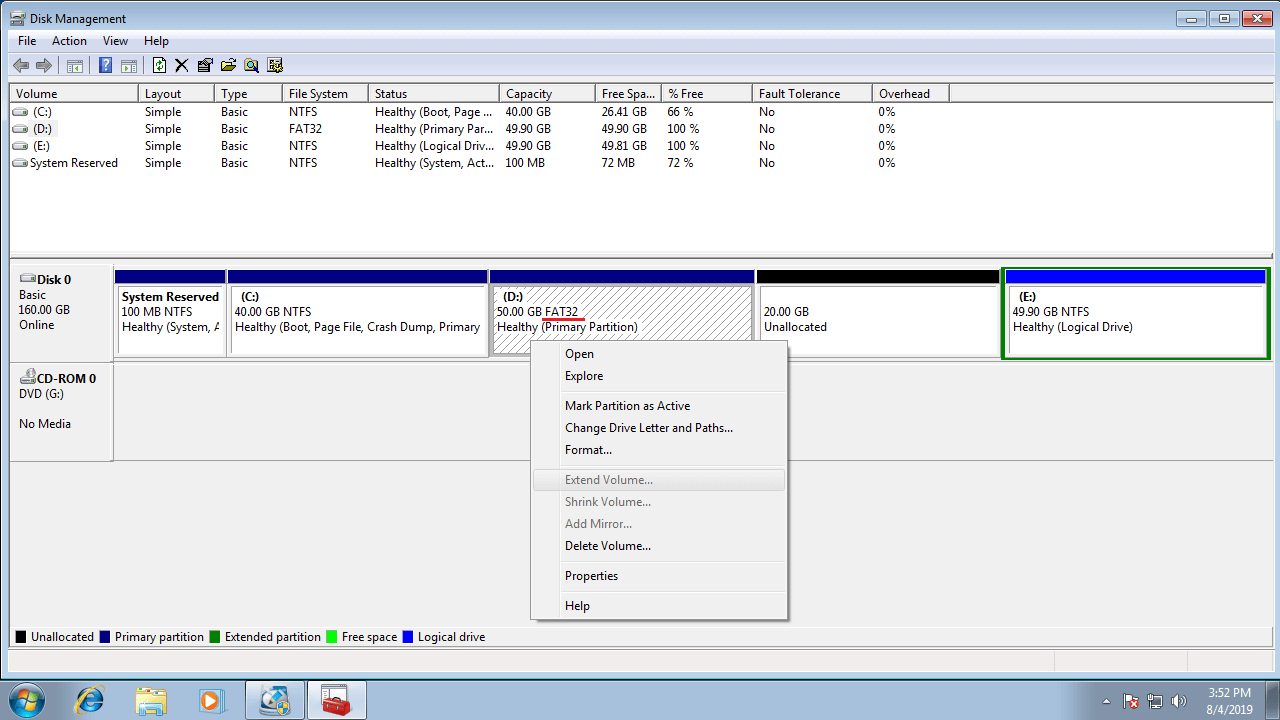Screen dimensions: 1280x720
Task: Click the blue Help question mark icon
Action: pyautogui.click(x=105, y=66)
